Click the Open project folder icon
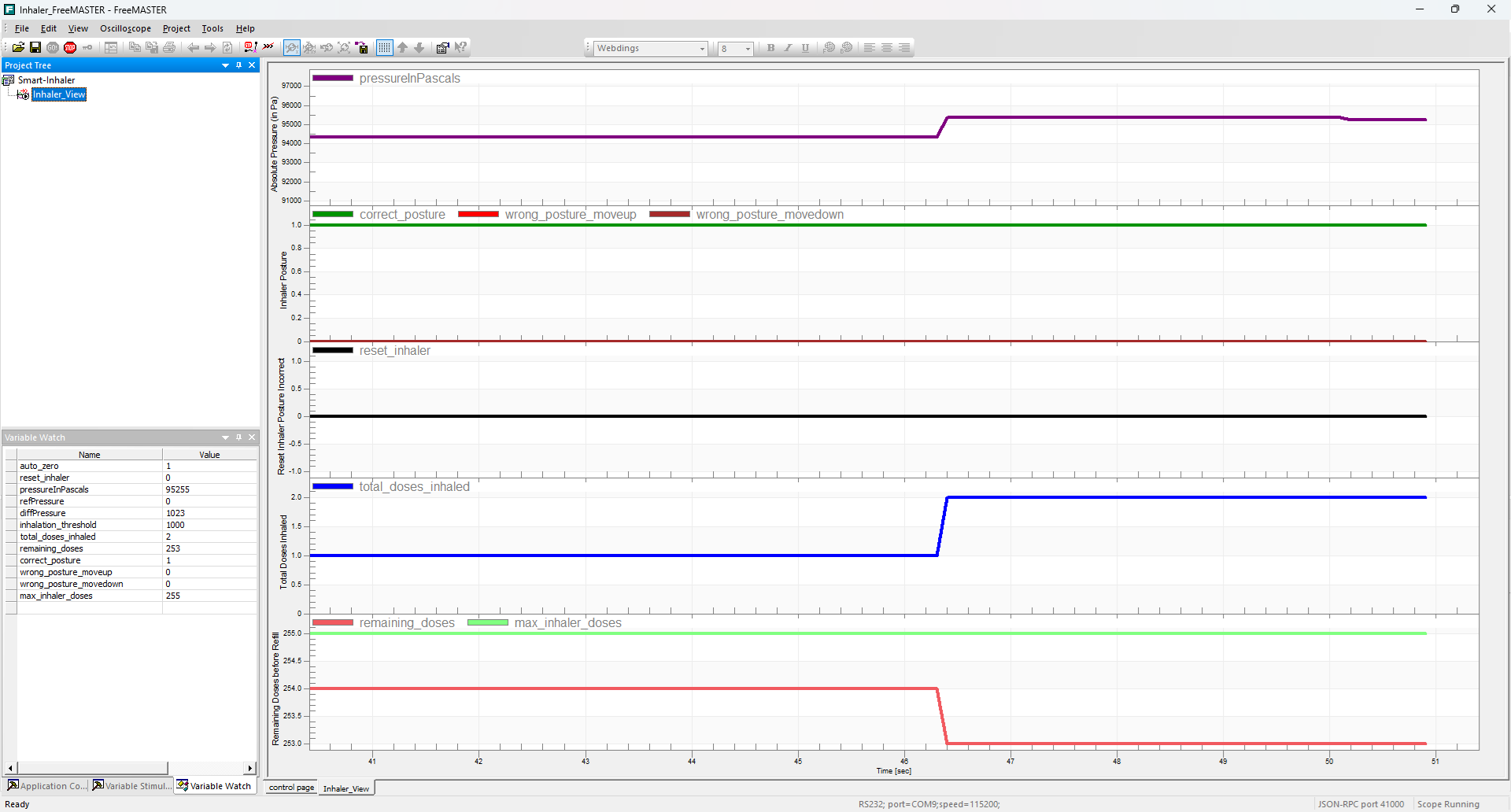1511x812 pixels. click(x=18, y=48)
